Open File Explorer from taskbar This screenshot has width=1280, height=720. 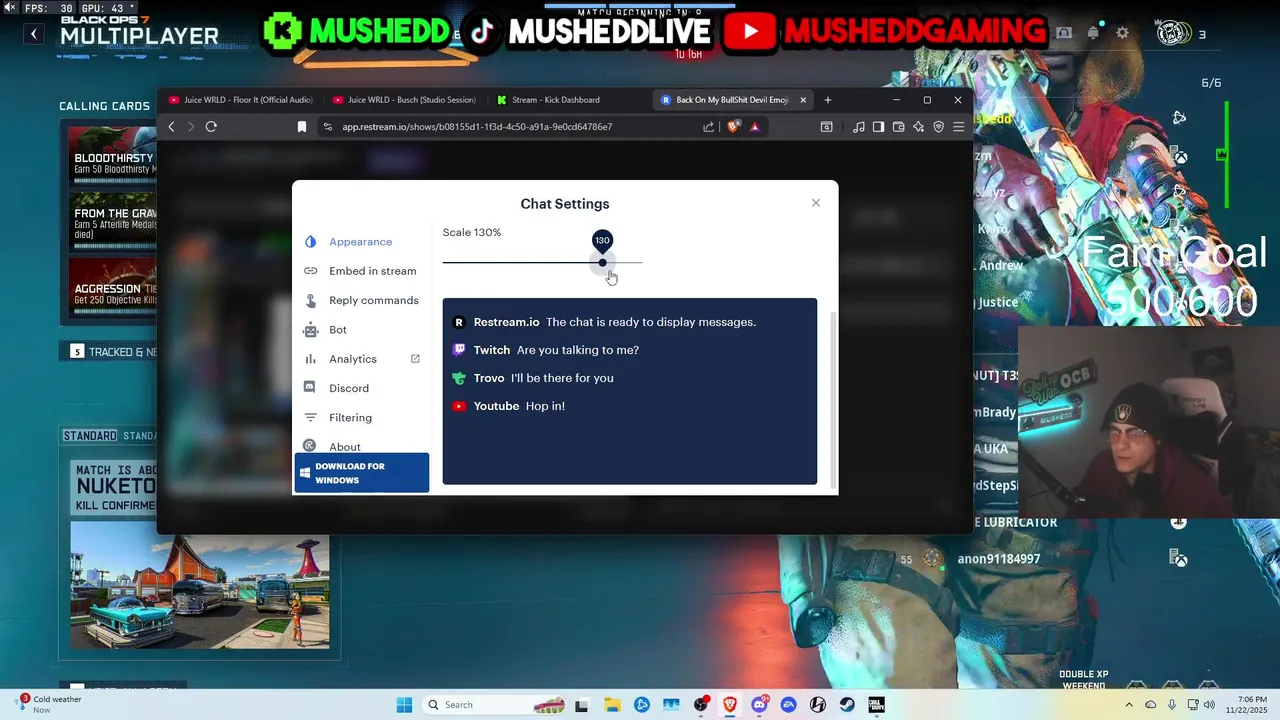point(612,705)
